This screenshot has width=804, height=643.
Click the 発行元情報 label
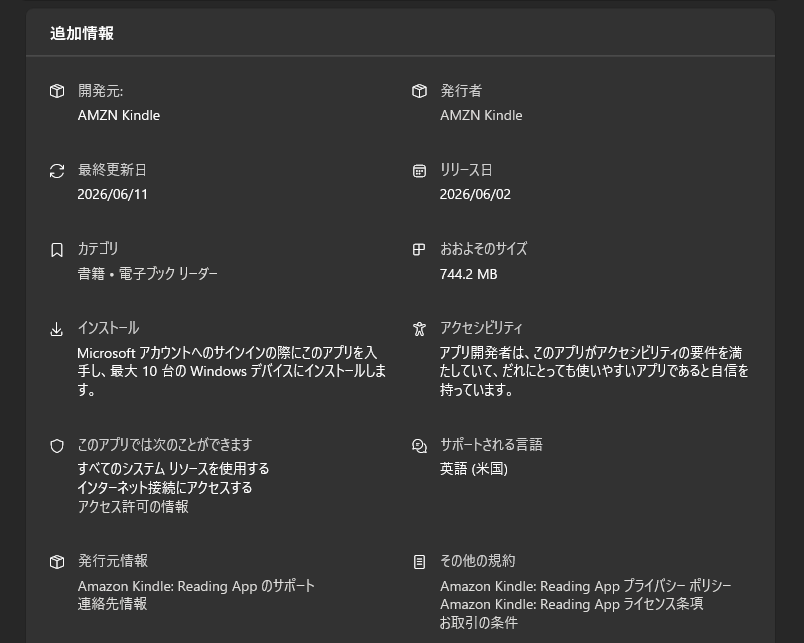(113, 561)
